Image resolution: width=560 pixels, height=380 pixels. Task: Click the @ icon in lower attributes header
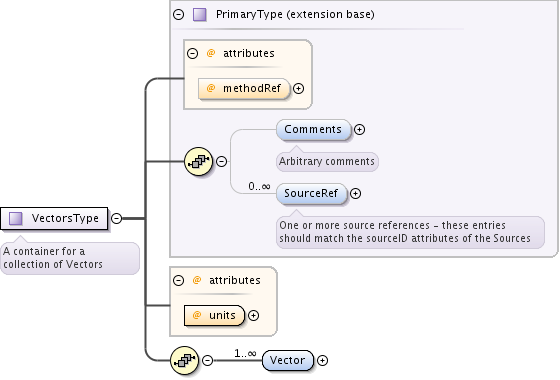pos(197,280)
